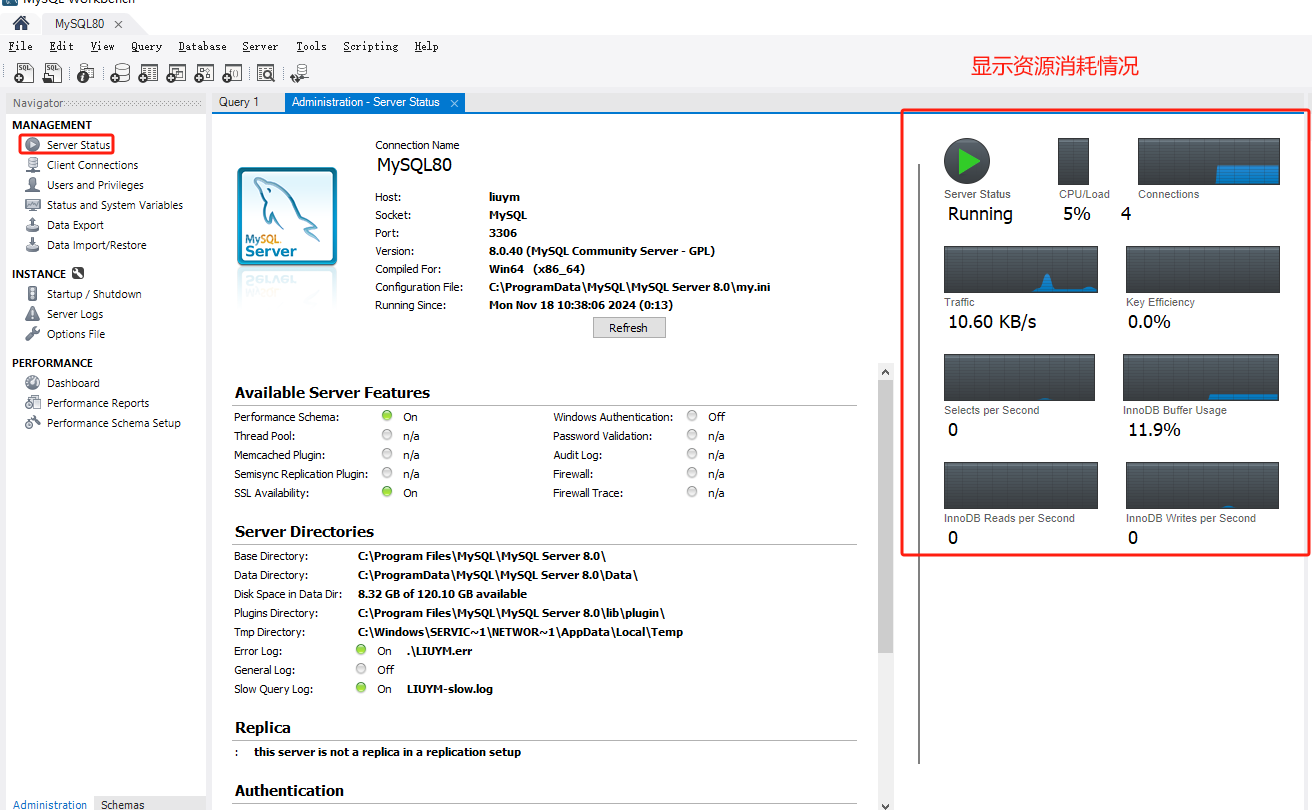Click the icon beside Client Connections
The image size is (1312, 810).
[x=33, y=165]
